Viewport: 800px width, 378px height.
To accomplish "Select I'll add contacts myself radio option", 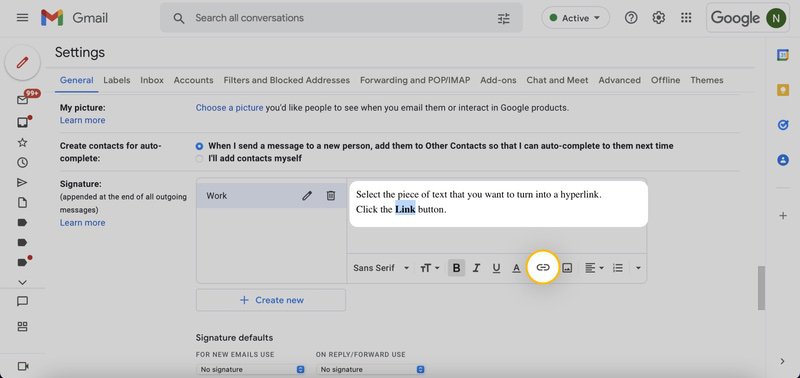I will click(199, 159).
